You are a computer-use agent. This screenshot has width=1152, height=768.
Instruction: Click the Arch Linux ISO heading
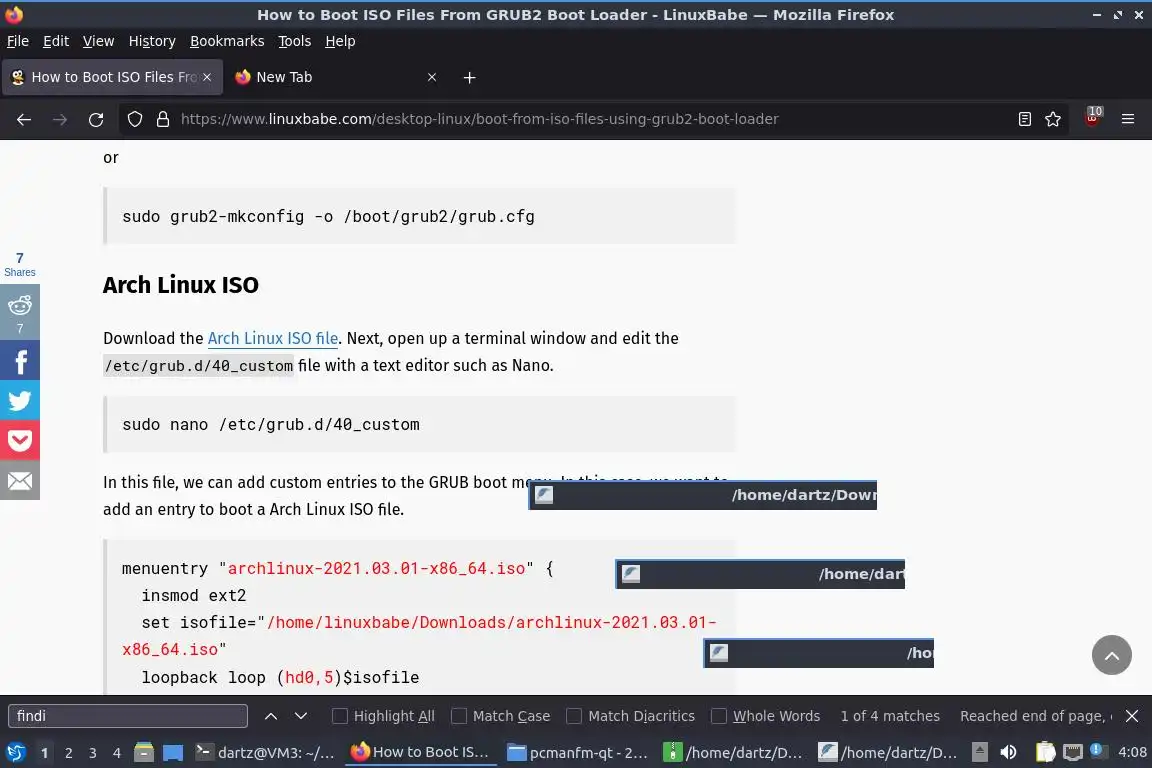tap(181, 284)
